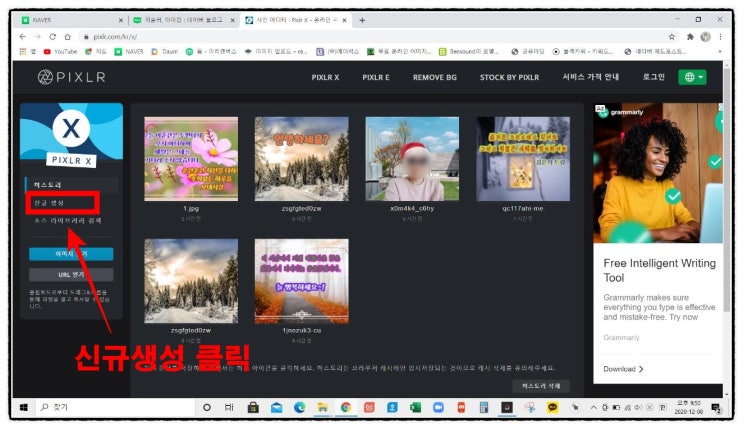Open Microsoft Store from the taskbar
The image size is (743, 429).
click(253, 407)
